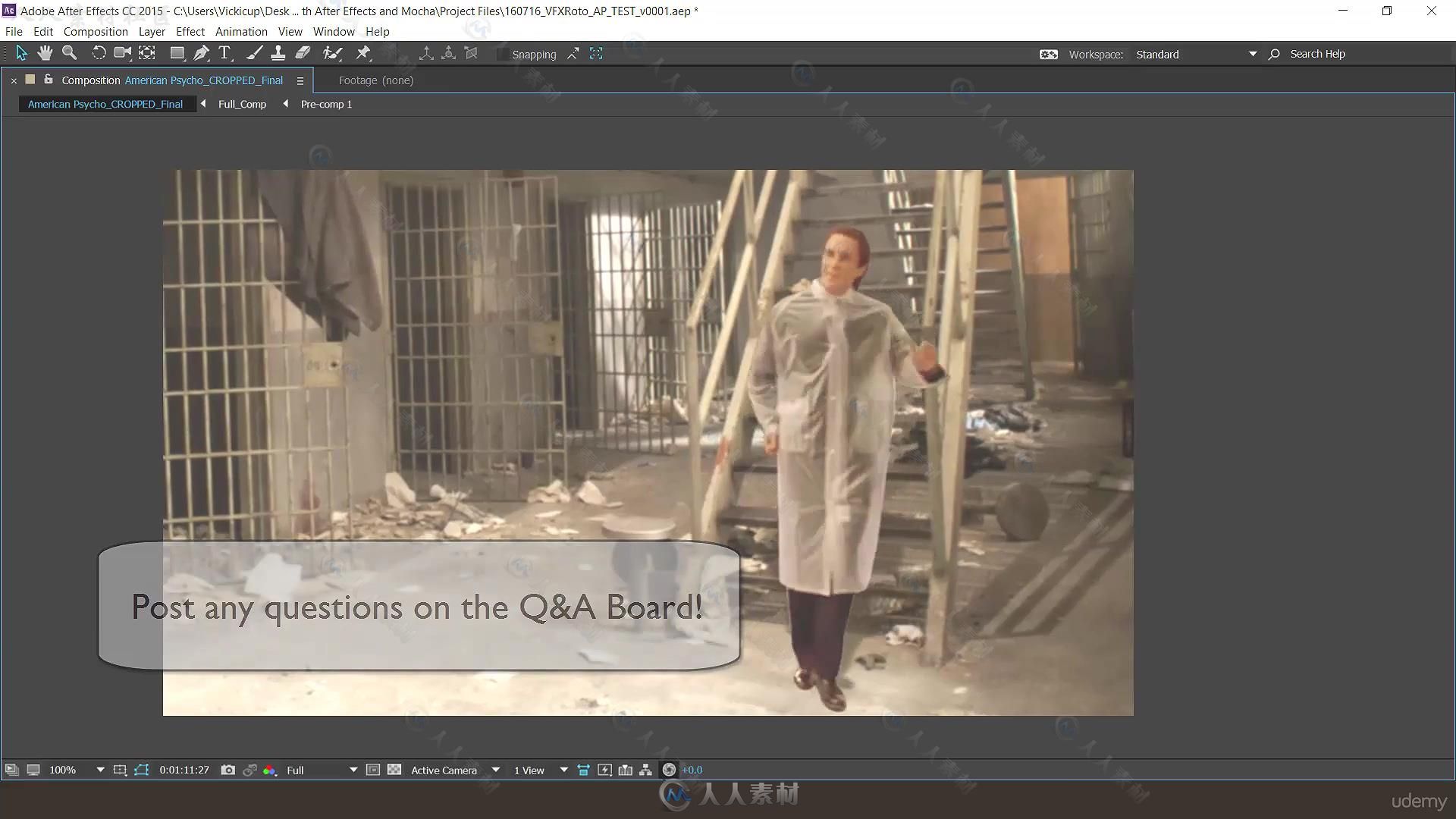Open grid and guide options

point(120,770)
